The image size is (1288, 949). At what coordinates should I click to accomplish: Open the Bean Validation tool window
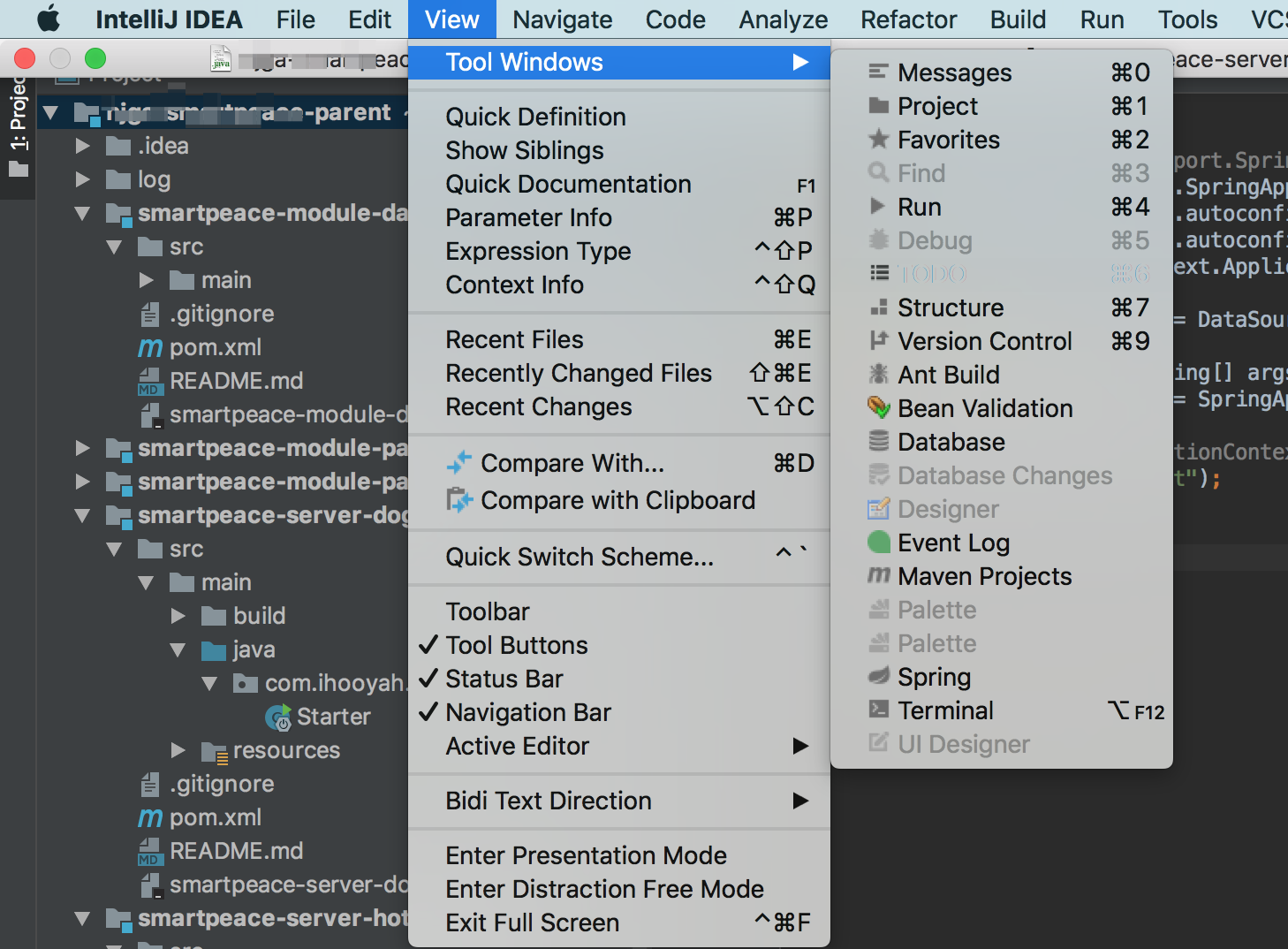tap(984, 408)
